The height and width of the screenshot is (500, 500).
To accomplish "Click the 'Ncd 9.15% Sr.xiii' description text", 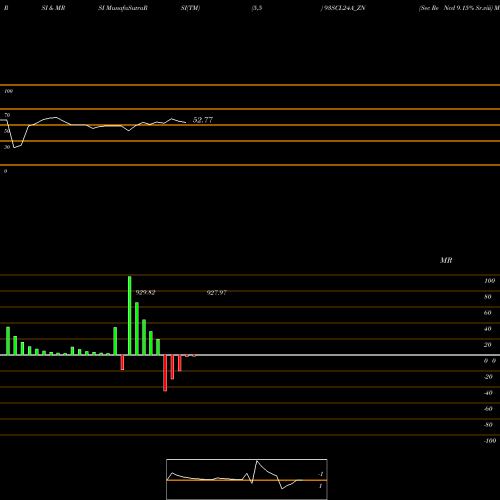I will pos(468,8).
